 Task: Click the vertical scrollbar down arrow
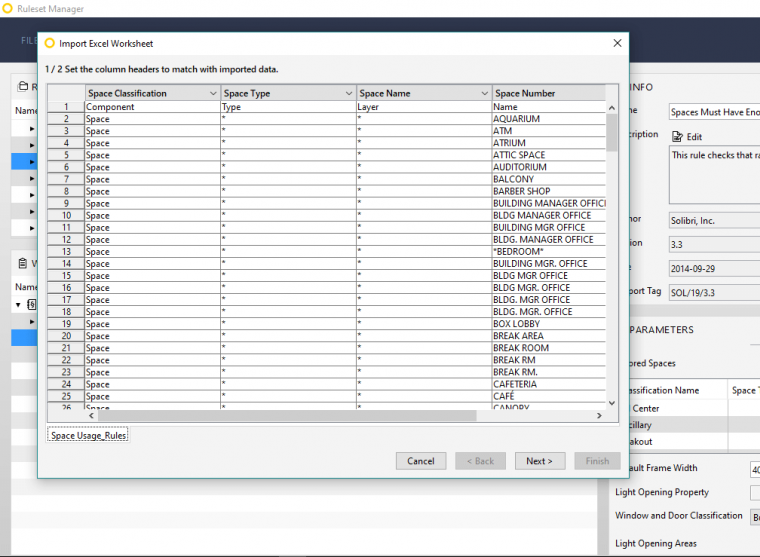(x=612, y=403)
